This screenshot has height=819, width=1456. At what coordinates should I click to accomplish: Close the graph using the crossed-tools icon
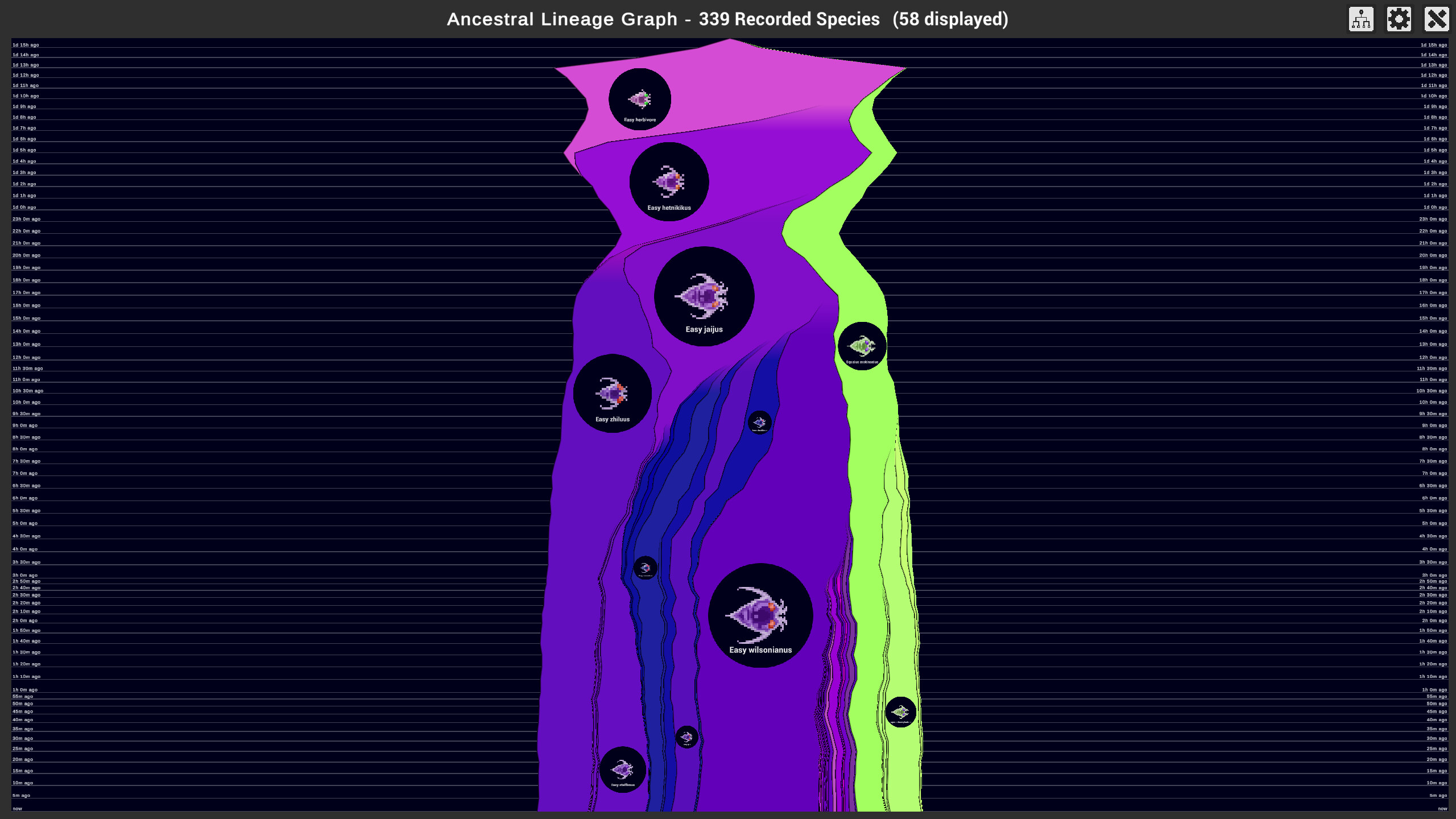click(1437, 19)
